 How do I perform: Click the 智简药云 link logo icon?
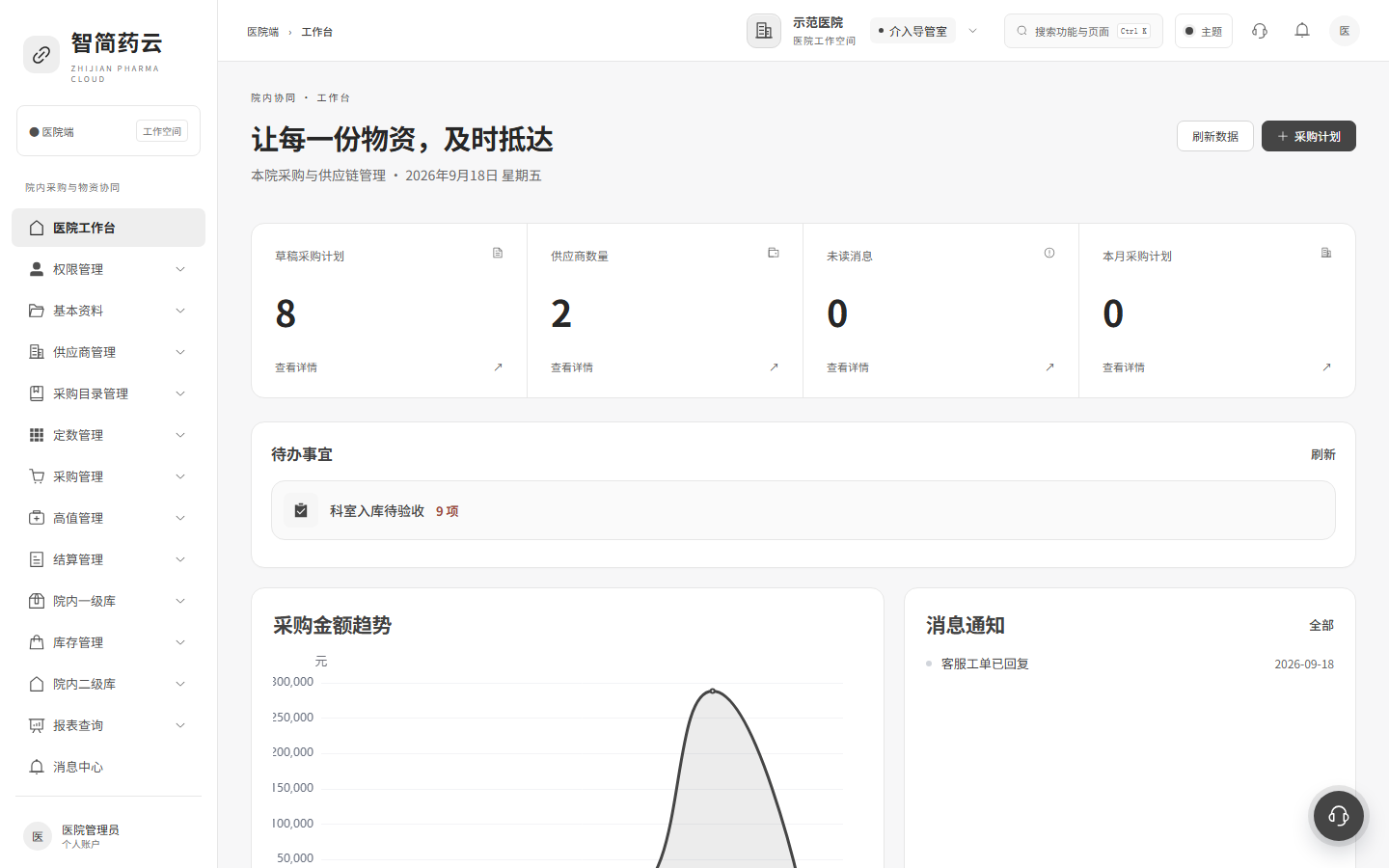coord(41,55)
